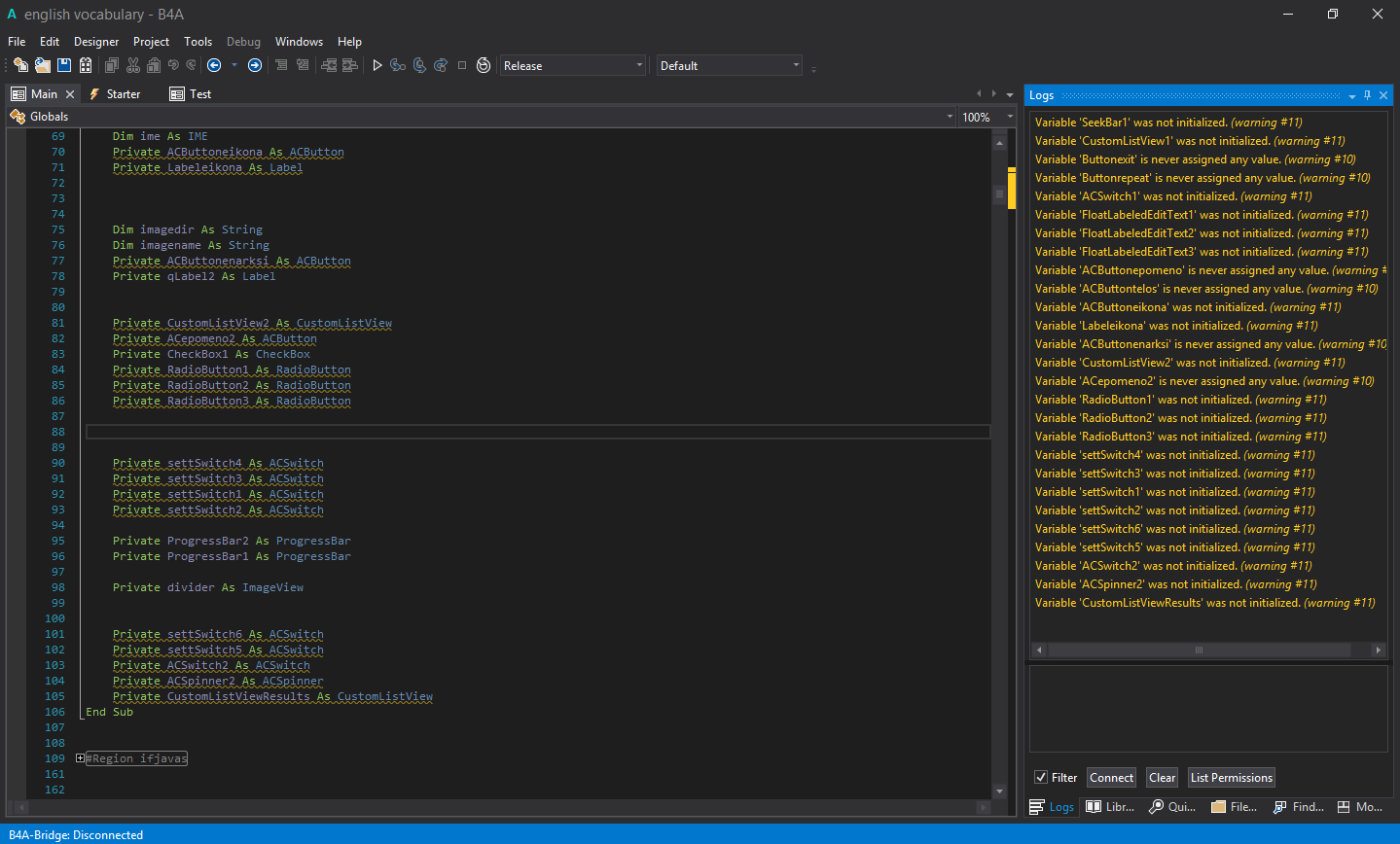Expand the #Region ifjavas code block
The image size is (1400, 844).
81,758
